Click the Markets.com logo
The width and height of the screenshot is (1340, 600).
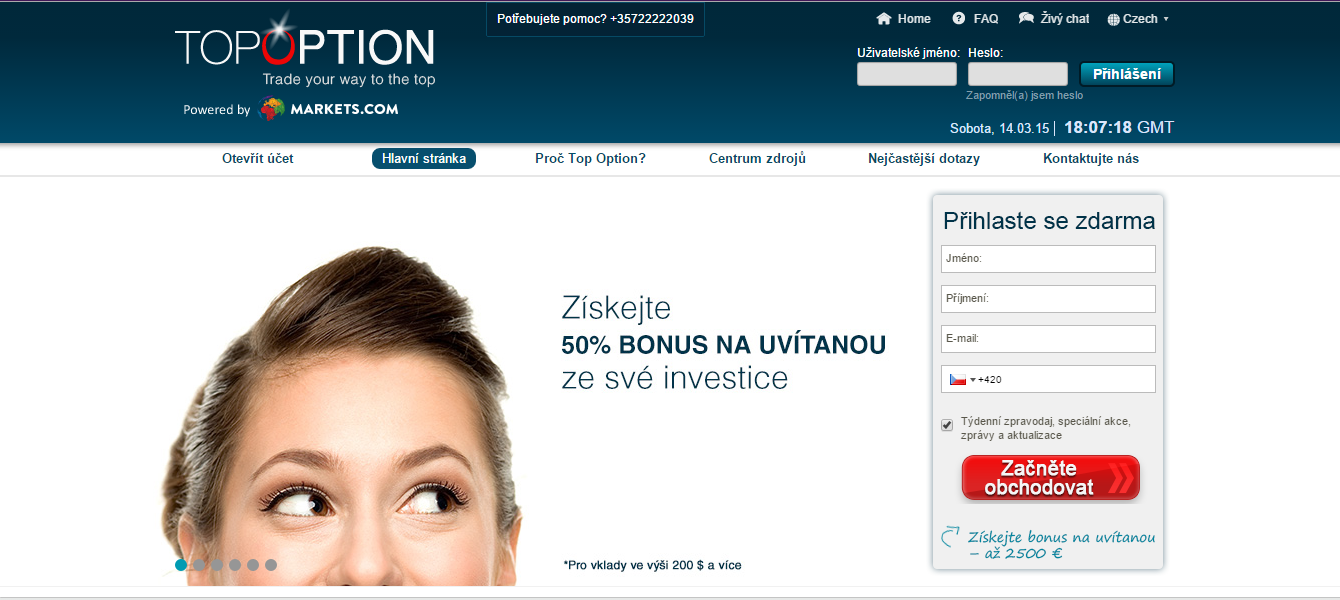coord(329,109)
